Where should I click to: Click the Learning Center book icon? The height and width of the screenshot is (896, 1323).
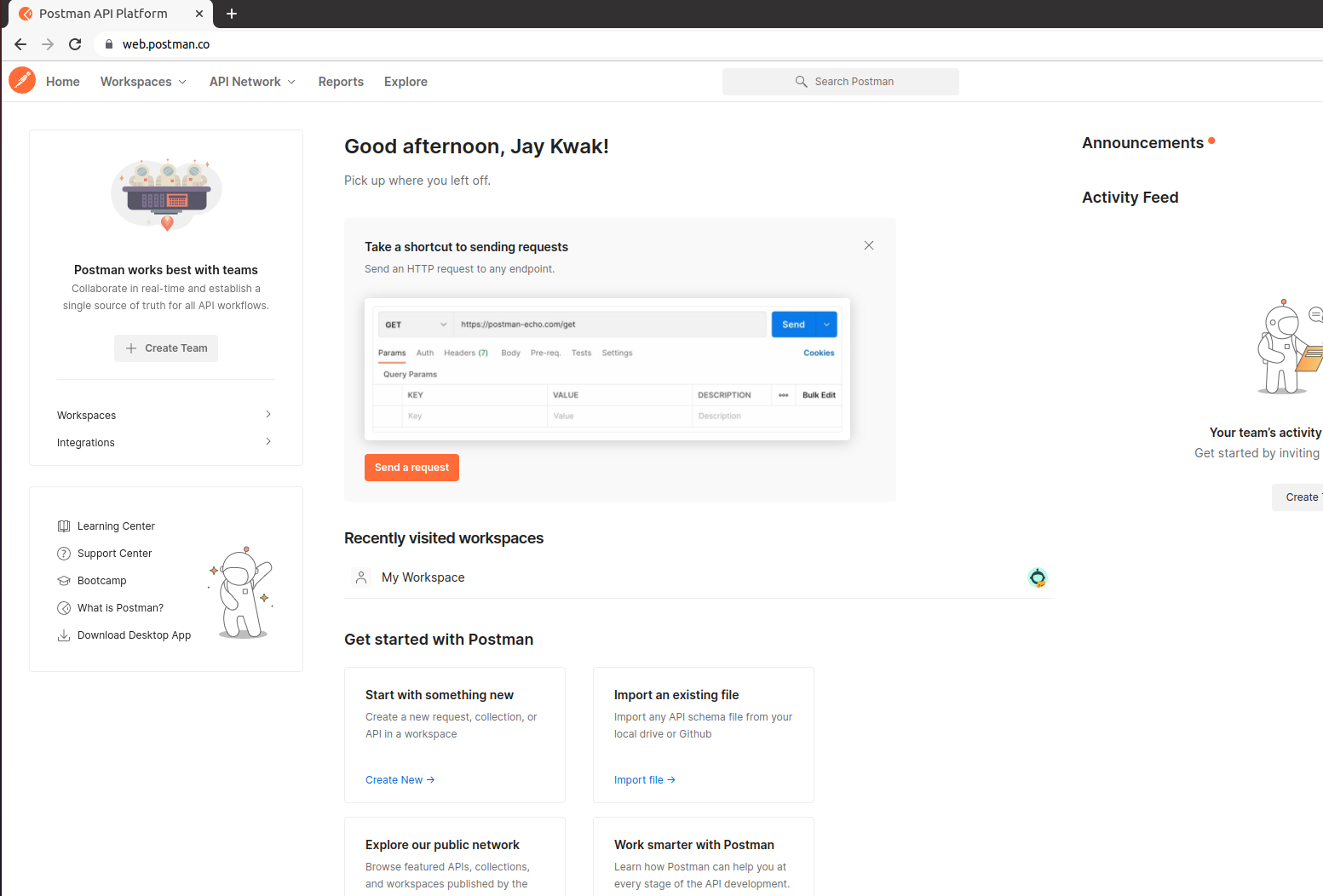pyautogui.click(x=64, y=526)
